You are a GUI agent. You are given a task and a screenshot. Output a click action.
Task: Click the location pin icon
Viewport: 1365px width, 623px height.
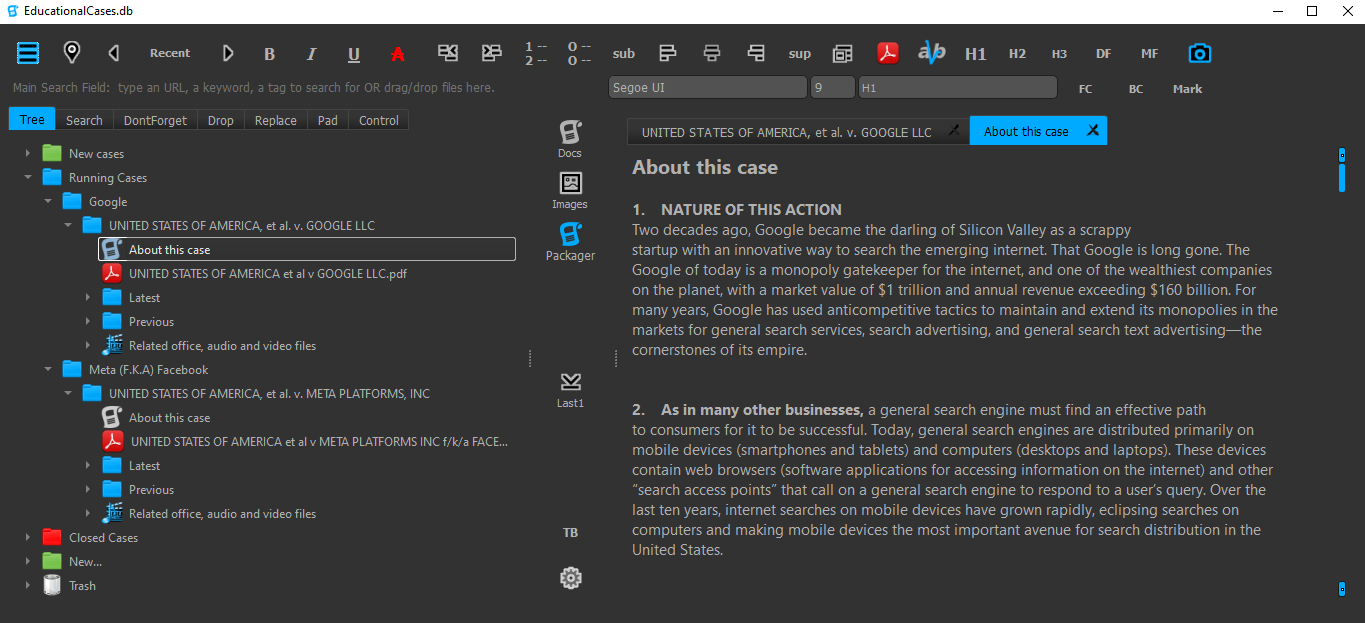point(71,53)
